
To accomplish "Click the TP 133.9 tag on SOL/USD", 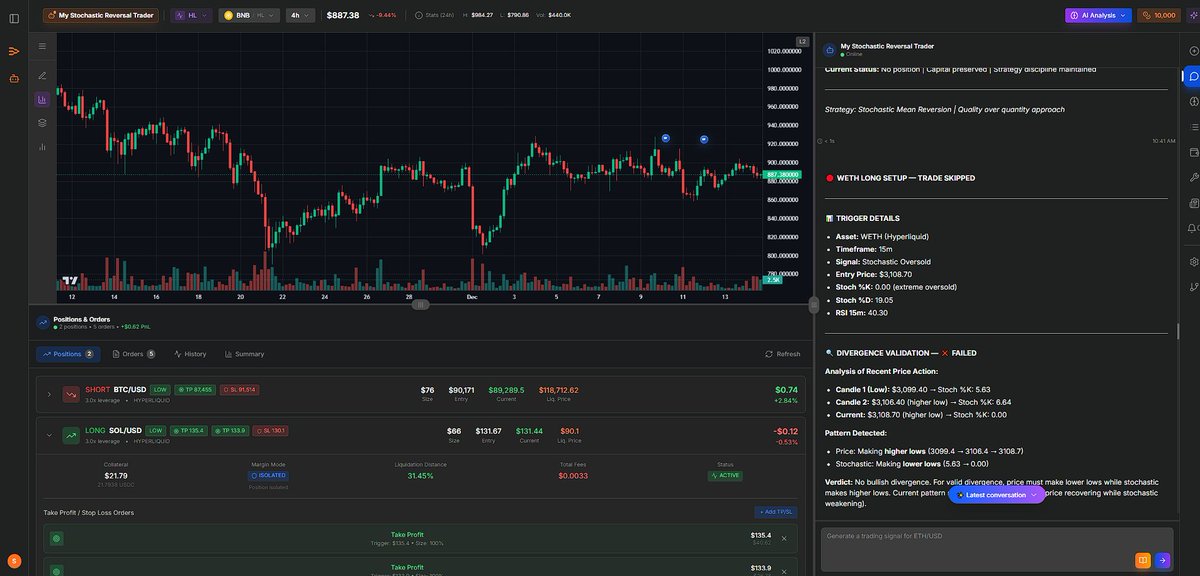I will pyautogui.click(x=229, y=431).
